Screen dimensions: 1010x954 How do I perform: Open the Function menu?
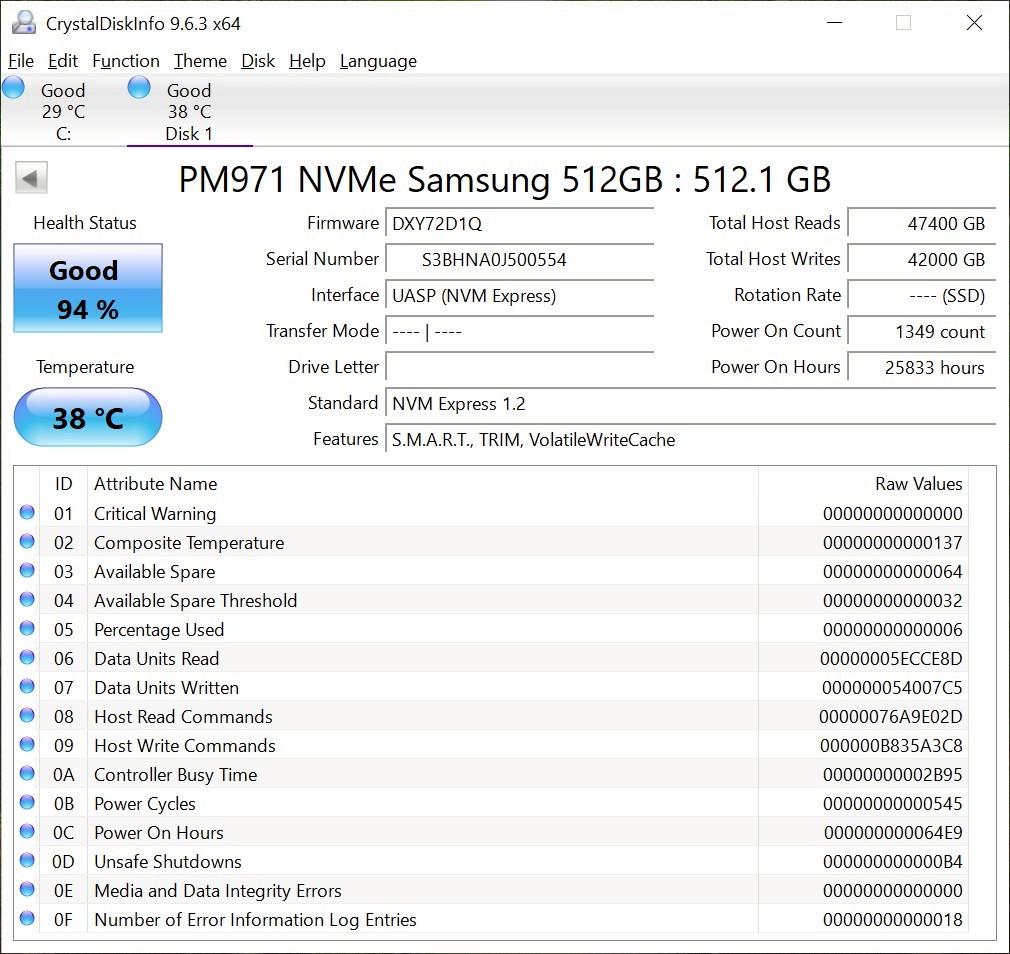(x=126, y=61)
